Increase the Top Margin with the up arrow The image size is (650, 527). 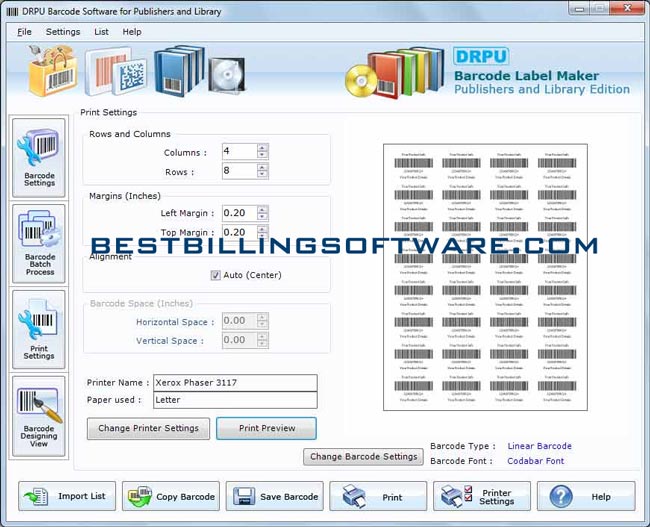(x=262, y=228)
